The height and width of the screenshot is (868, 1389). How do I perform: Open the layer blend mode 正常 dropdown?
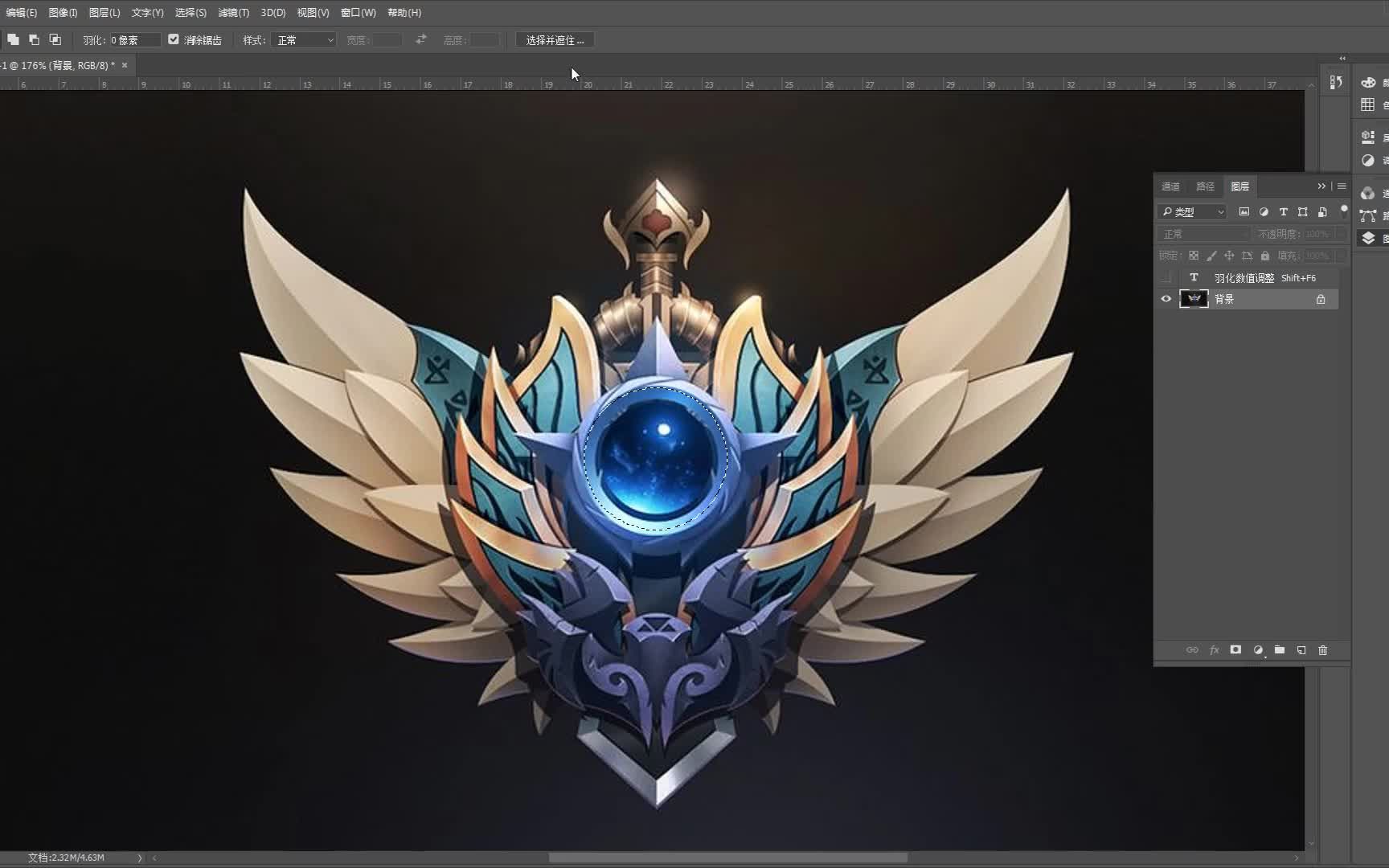[1204, 234]
